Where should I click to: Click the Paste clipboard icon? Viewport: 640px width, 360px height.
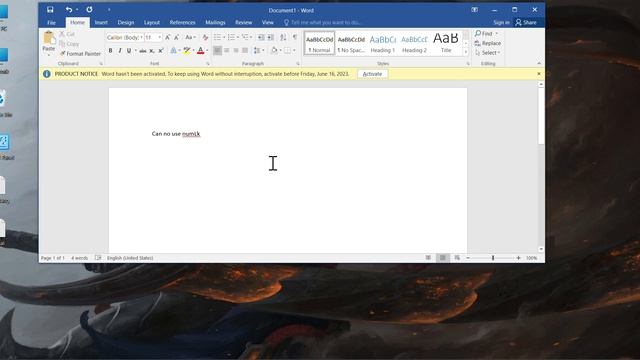point(49,38)
